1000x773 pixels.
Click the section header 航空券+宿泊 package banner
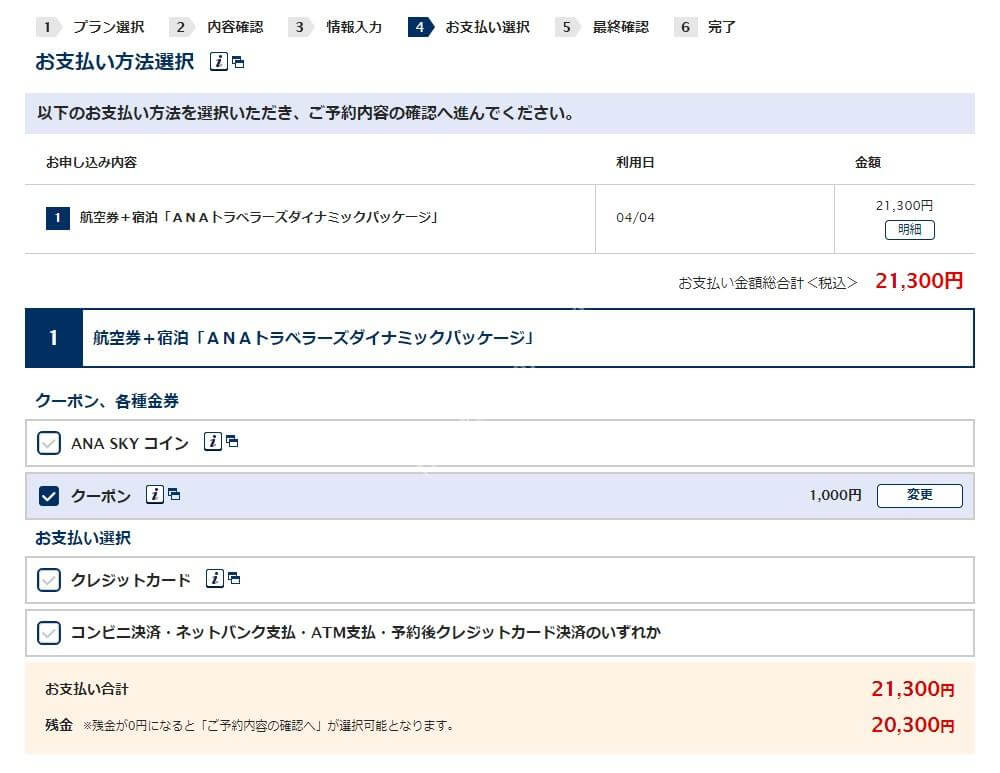coord(500,338)
